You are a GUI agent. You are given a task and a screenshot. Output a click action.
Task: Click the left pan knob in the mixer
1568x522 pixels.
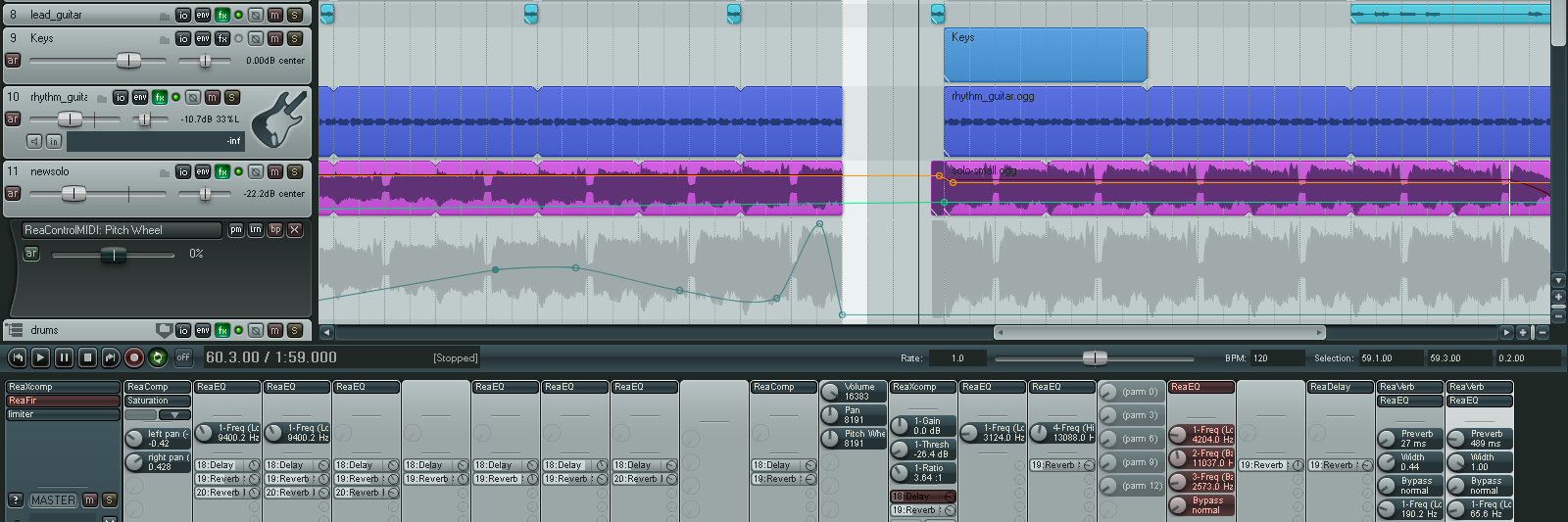pyautogui.click(x=135, y=439)
